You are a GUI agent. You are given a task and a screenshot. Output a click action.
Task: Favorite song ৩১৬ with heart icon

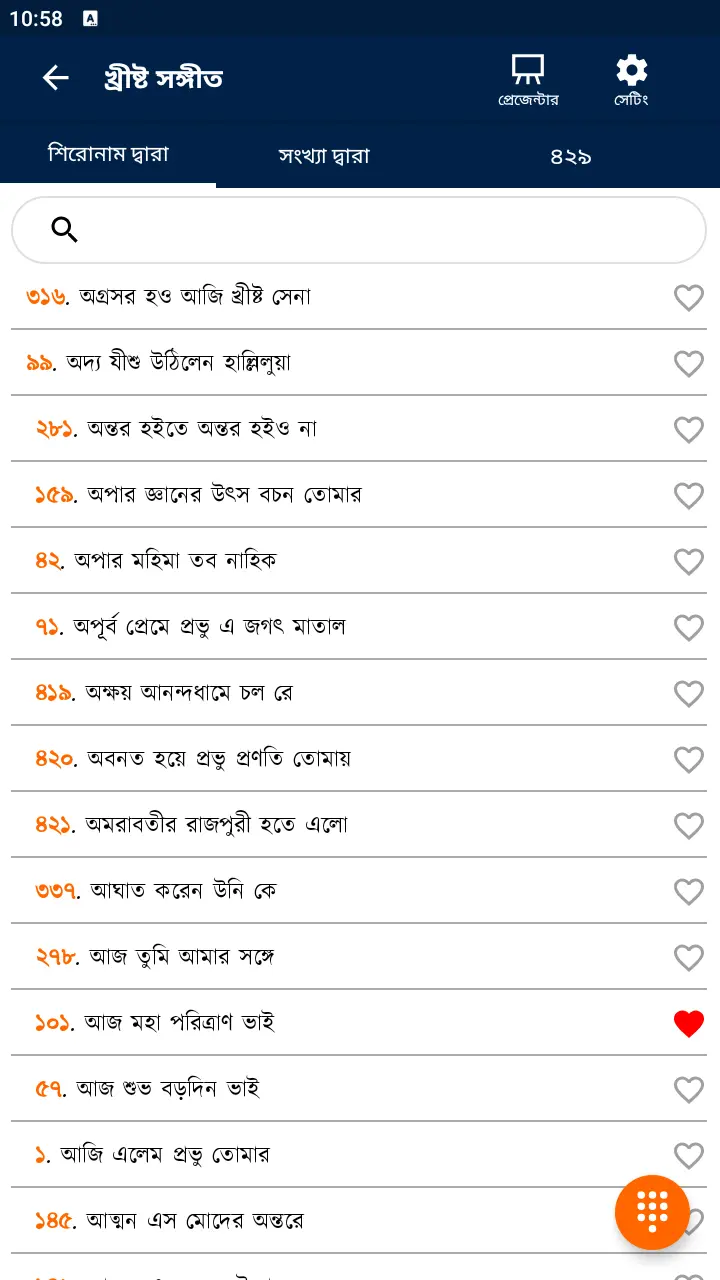point(688,297)
